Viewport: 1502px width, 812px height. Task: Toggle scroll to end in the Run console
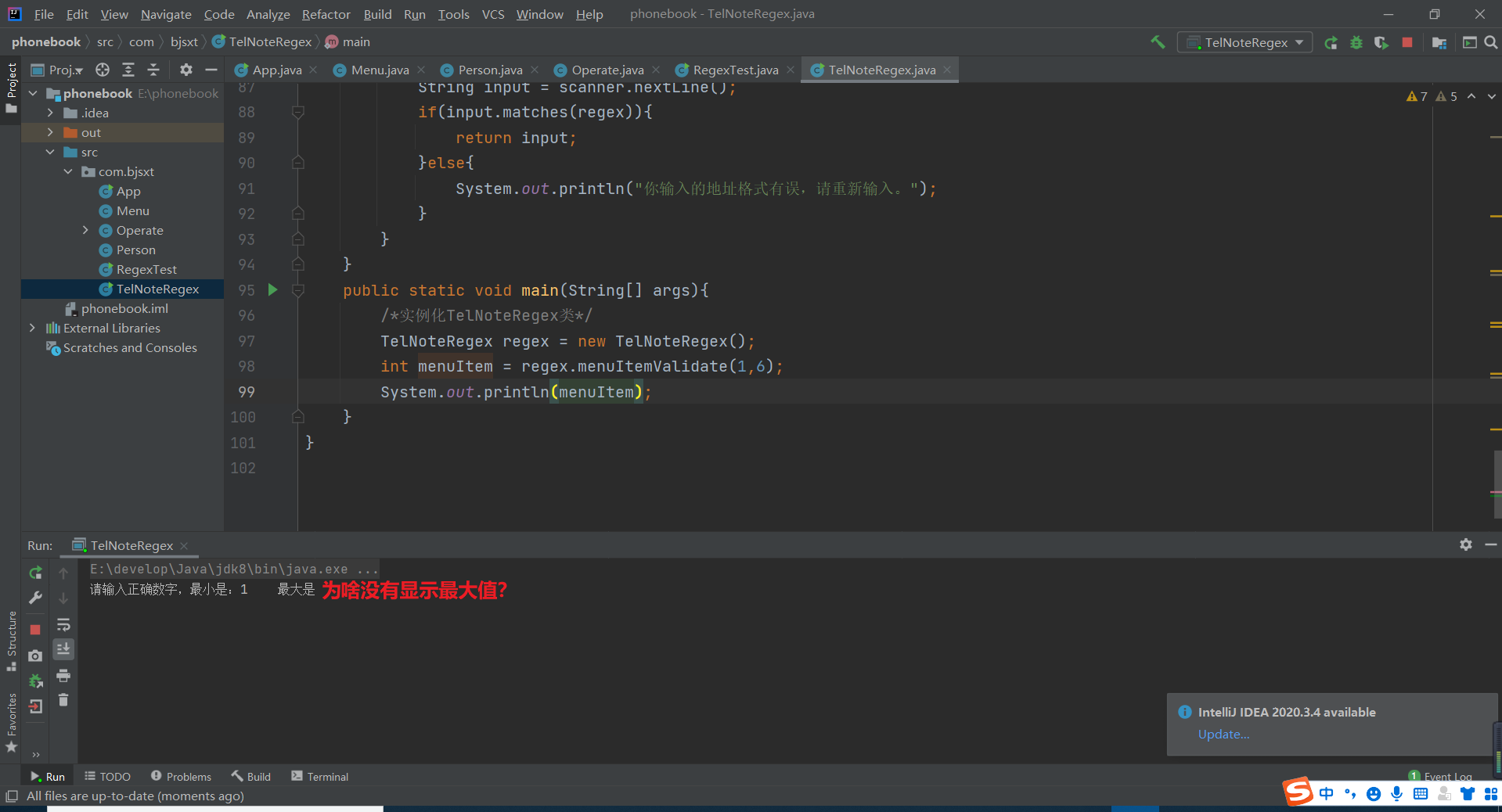pos(63,649)
